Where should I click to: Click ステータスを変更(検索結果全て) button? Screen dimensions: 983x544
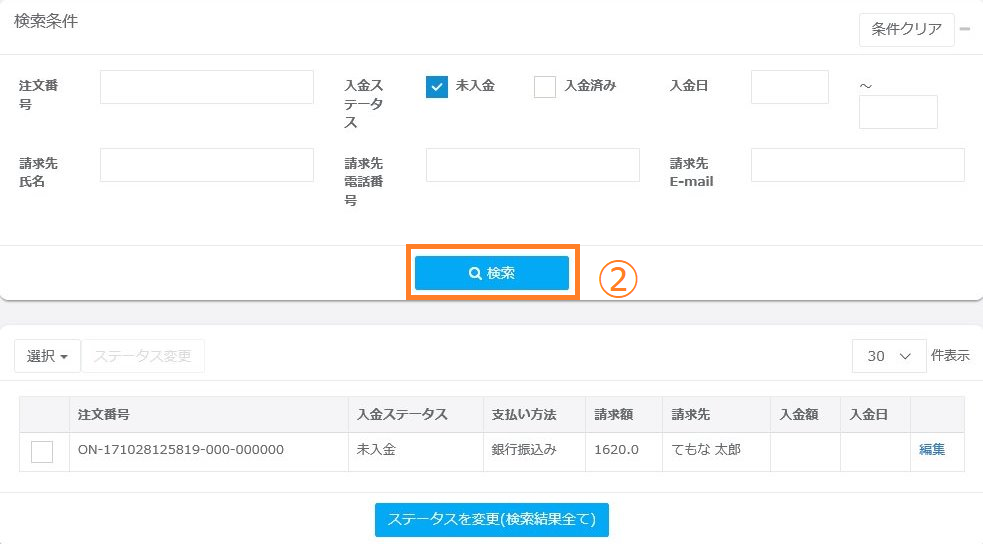coord(492,519)
